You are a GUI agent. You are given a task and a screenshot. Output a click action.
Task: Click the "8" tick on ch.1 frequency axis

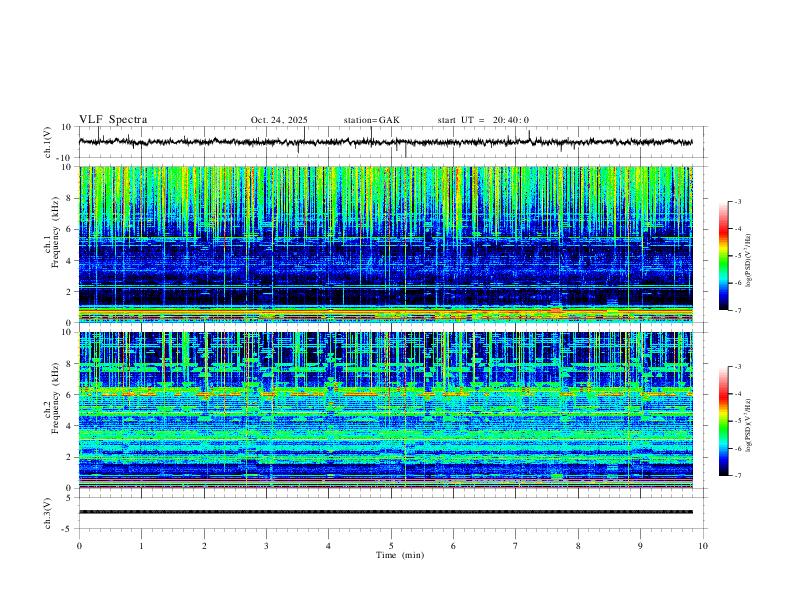pos(70,198)
